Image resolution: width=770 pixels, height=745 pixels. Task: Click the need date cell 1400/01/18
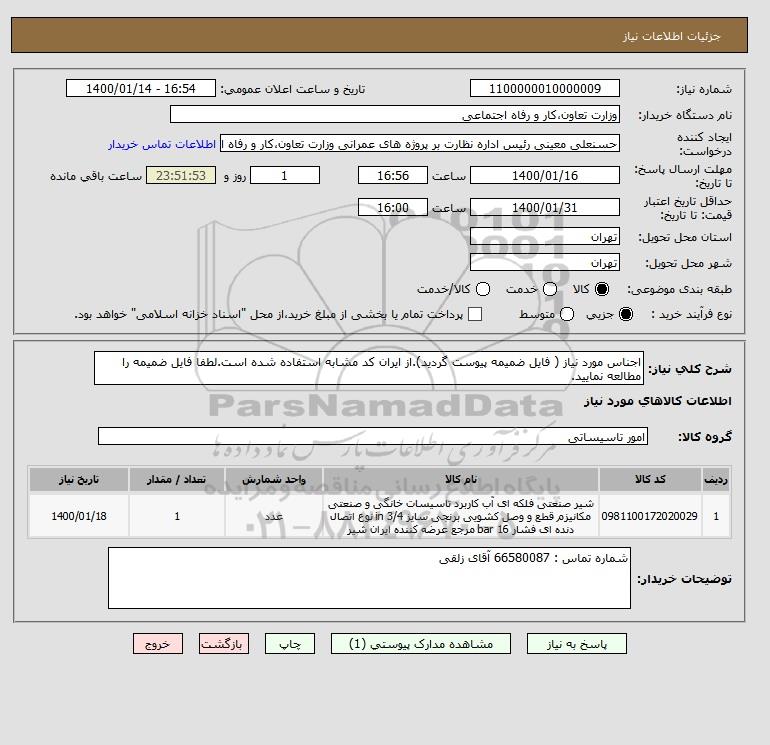pos(79,516)
